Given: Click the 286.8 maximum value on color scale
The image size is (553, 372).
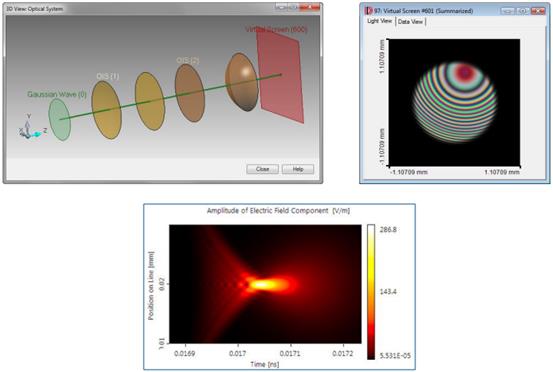Looking at the screenshot, I should coord(388,230).
